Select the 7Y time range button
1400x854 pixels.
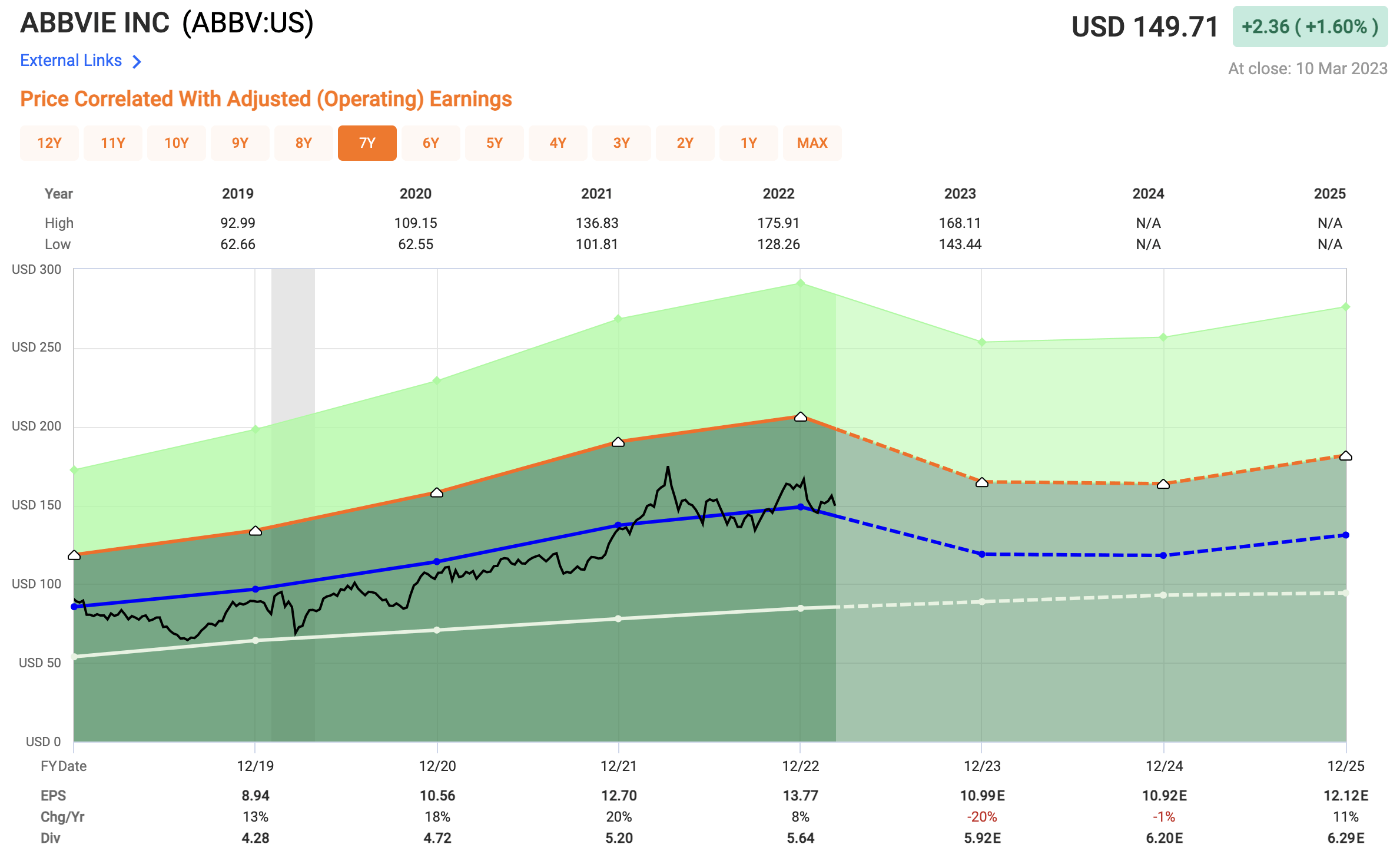pyautogui.click(x=367, y=143)
